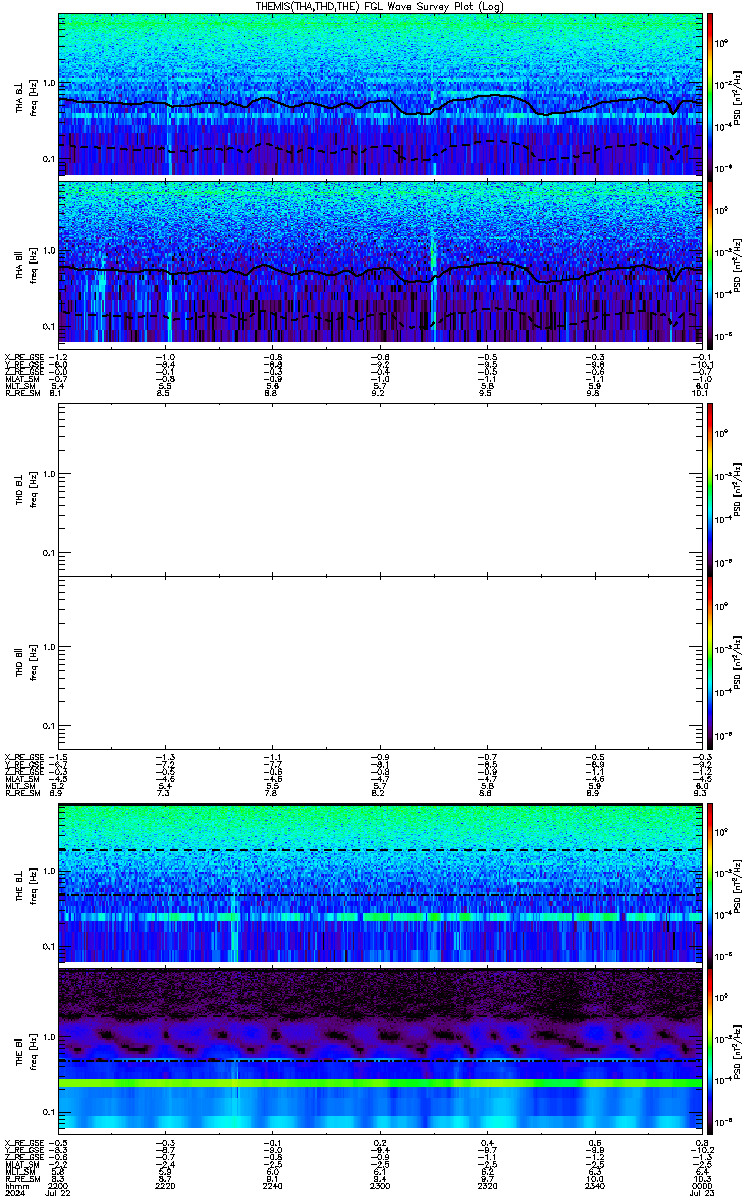Select the THE B-parallel spectrogram panel
Viewport: 750px width, 1200px height.
tap(380, 1049)
